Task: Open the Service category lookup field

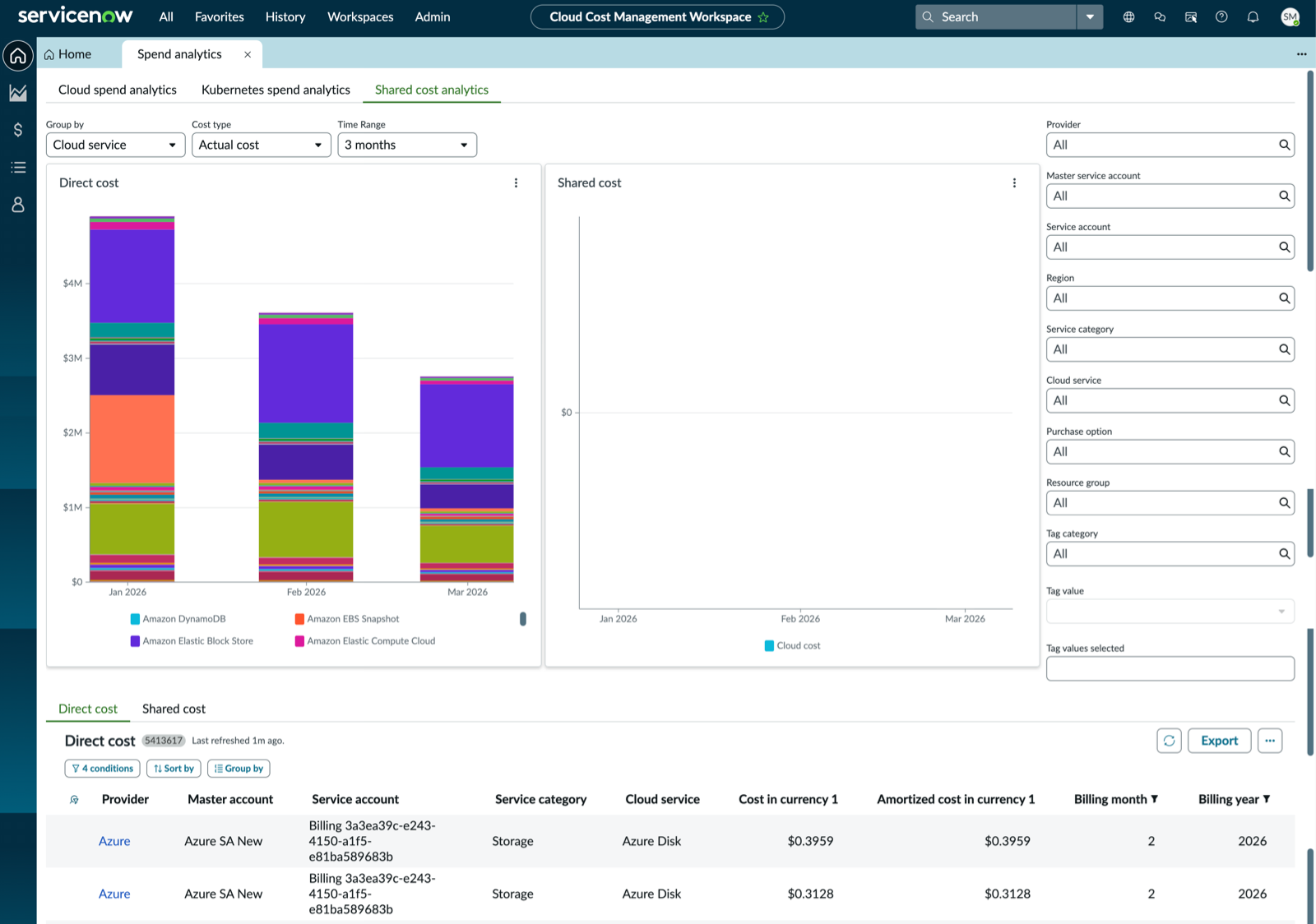Action: (x=1170, y=349)
